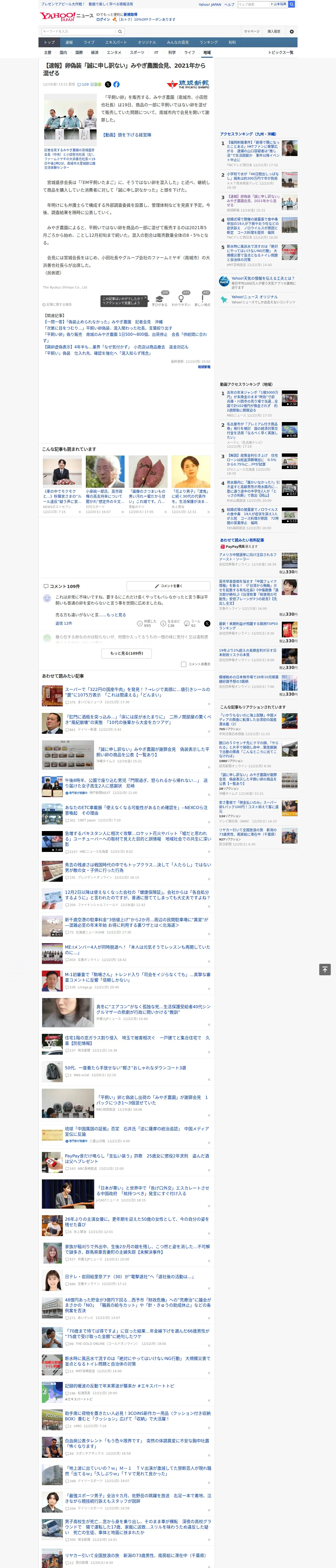Play the 0:52 ranking video thumbnail
Screen dimensions: 336x1568
pos(290,462)
